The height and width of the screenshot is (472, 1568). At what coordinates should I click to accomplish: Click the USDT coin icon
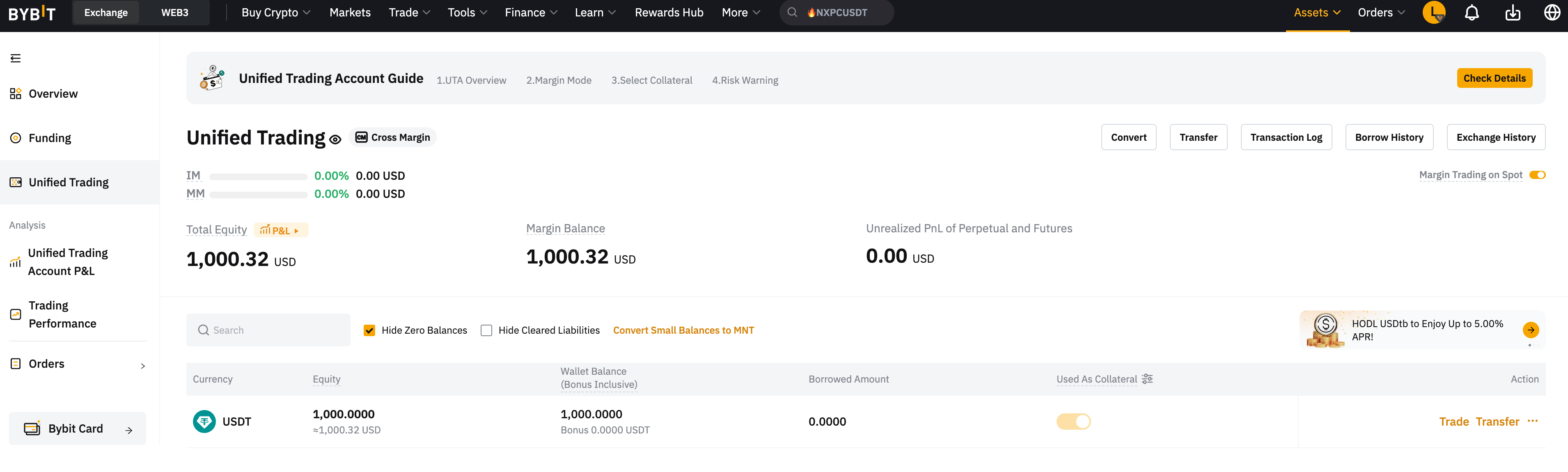tap(204, 422)
